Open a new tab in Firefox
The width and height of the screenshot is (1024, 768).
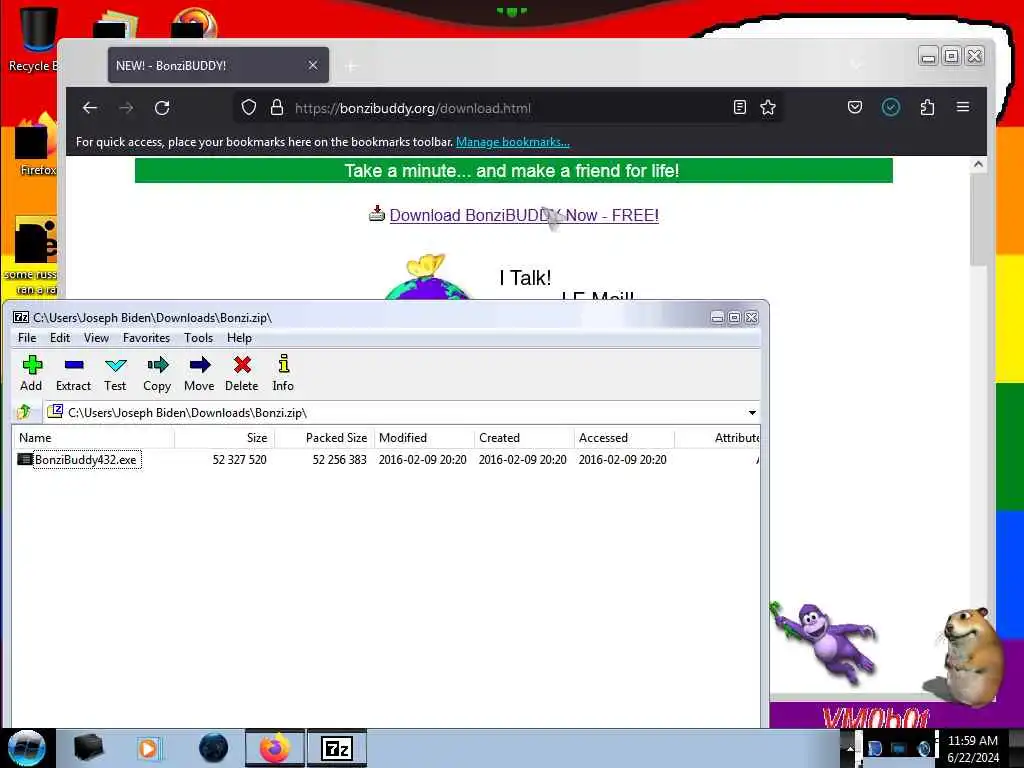click(x=351, y=66)
